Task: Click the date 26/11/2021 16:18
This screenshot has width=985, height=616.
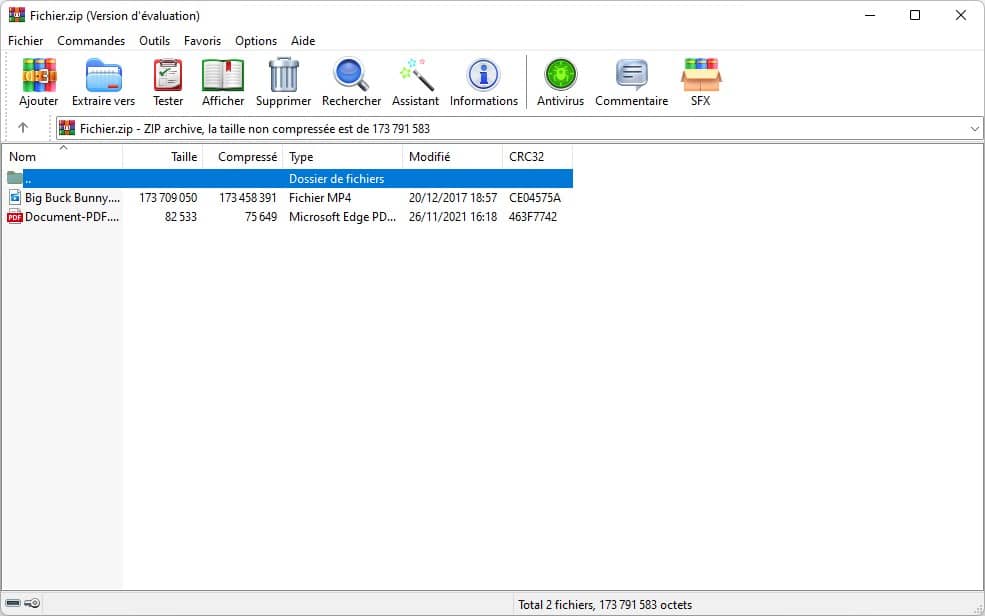Action: [452, 217]
